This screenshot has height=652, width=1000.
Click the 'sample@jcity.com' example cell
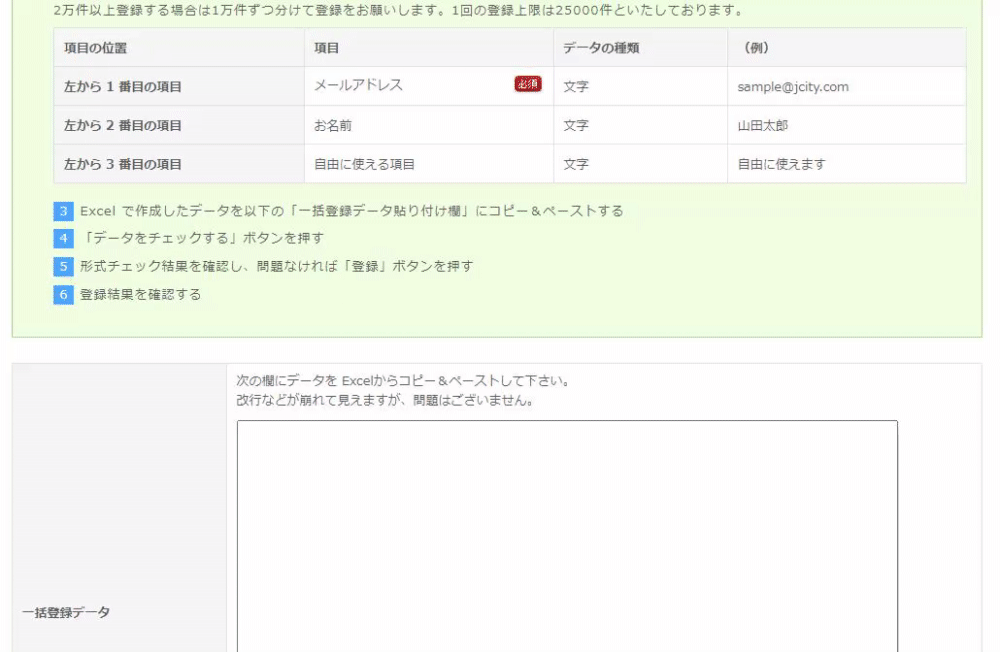point(846,86)
